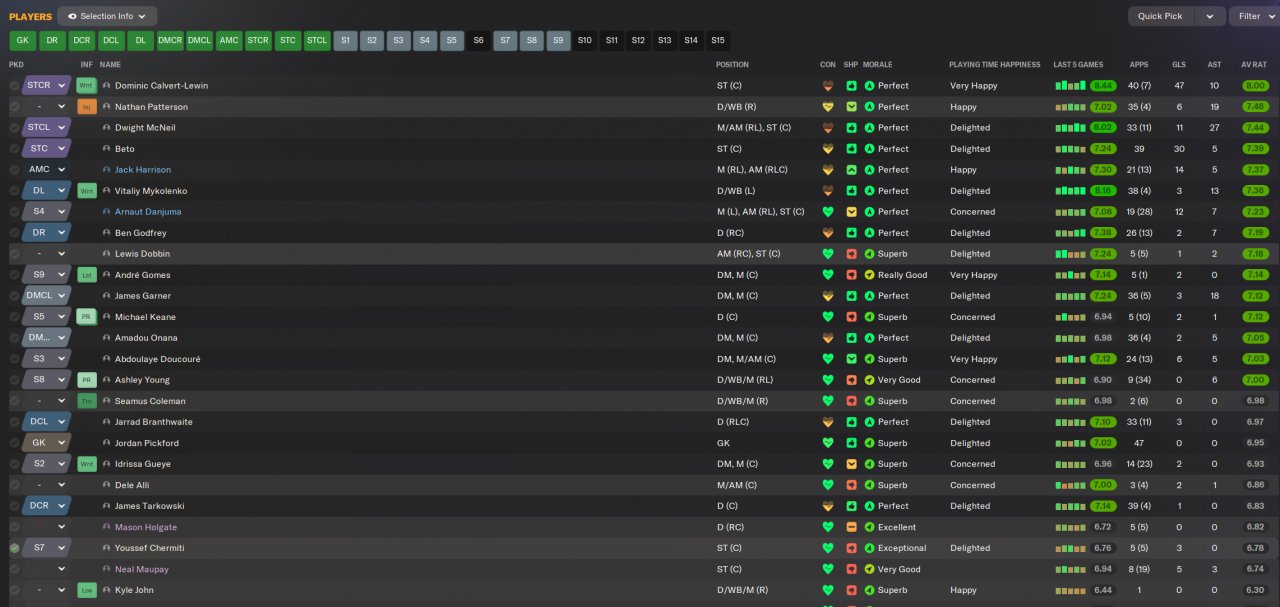Click the match sharpness icon for Nathan Patterson
Viewport: 1280px width, 607px height.
(851, 106)
